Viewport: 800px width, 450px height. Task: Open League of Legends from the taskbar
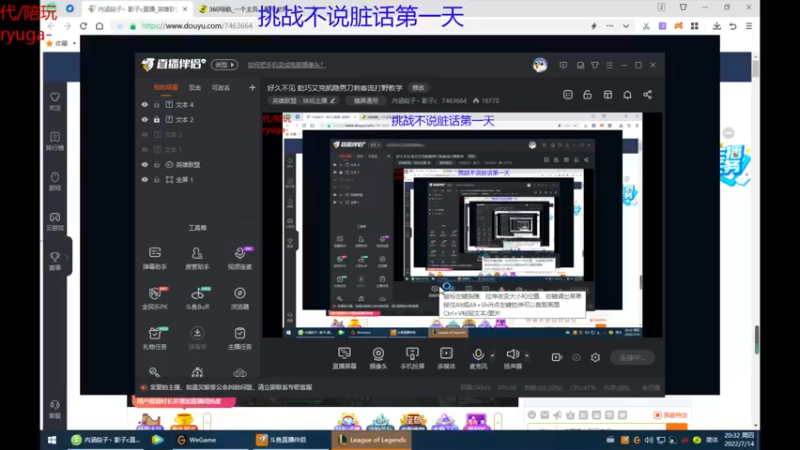(x=371, y=440)
